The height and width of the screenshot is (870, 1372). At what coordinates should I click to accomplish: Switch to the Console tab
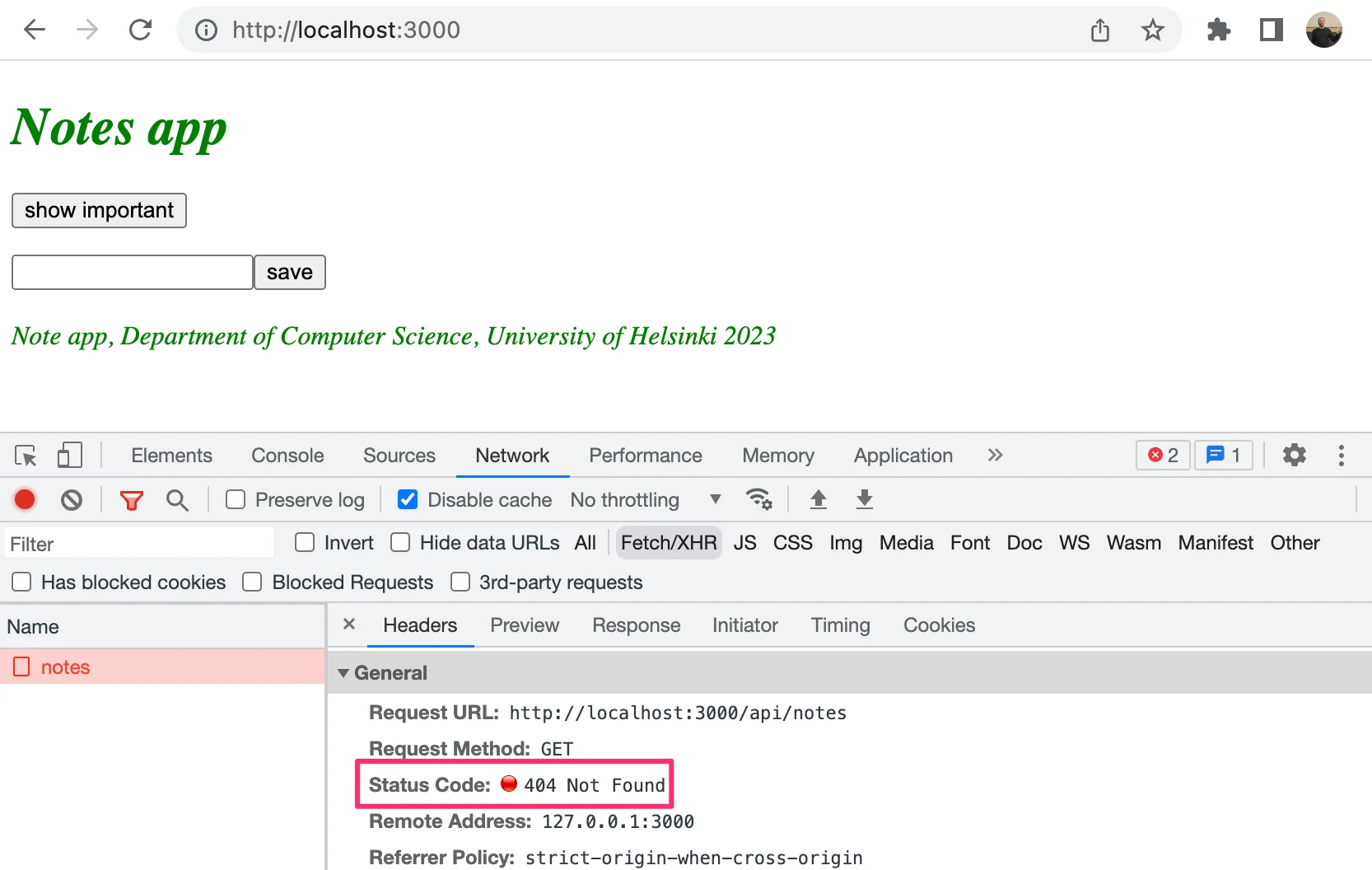(x=287, y=456)
